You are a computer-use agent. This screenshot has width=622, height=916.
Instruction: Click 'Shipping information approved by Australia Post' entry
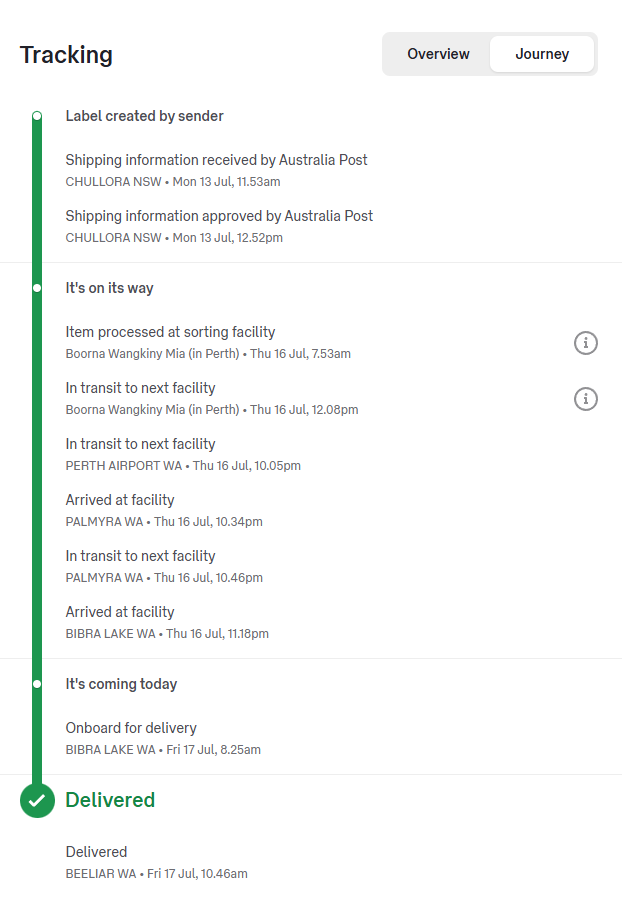point(219,226)
